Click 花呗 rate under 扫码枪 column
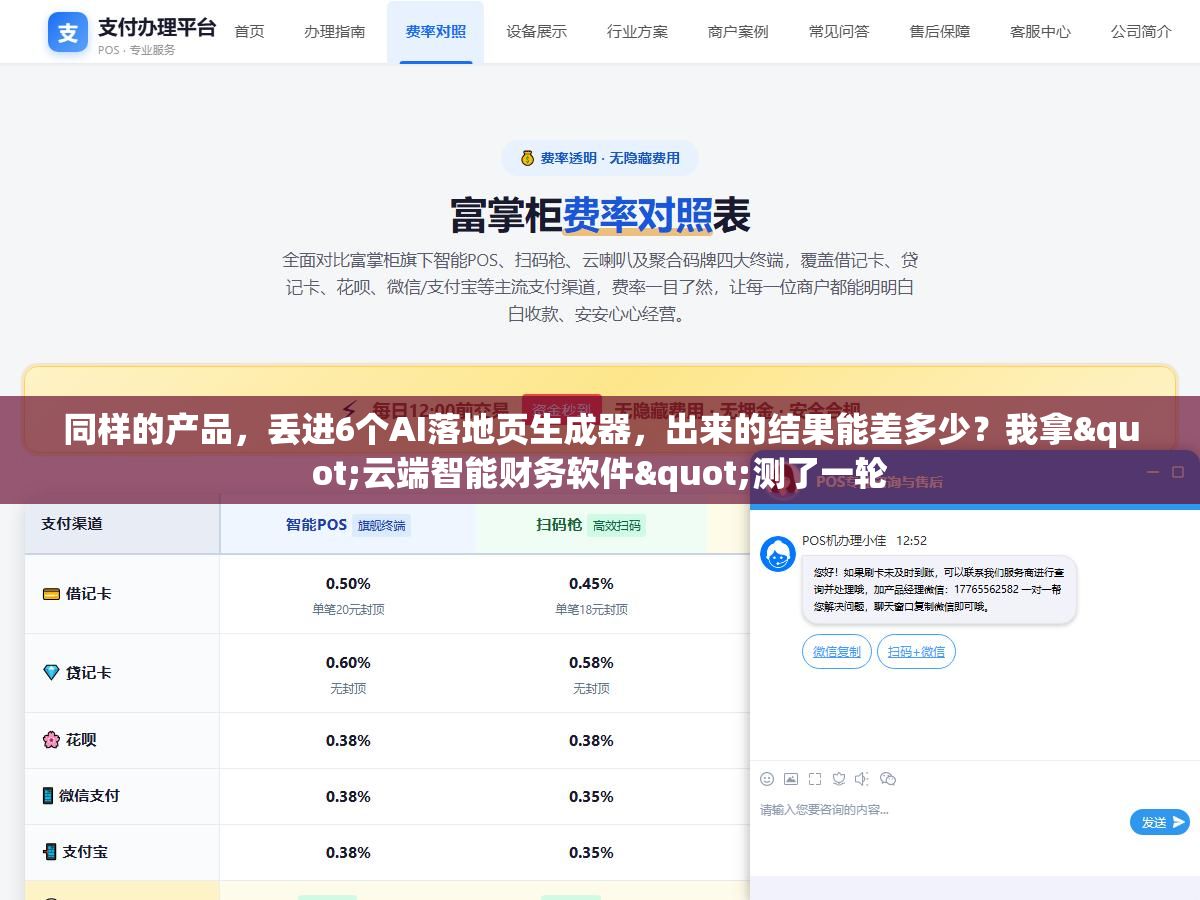Screen dimensions: 1200x900 [591, 741]
